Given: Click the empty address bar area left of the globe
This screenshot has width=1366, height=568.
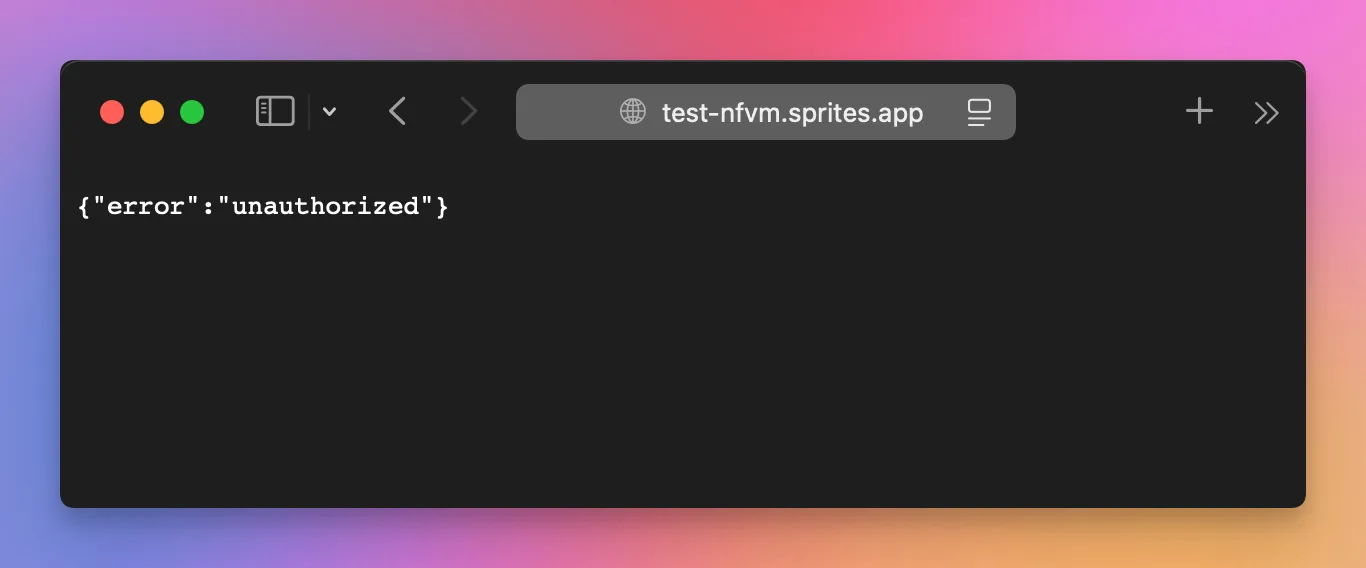Looking at the screenshot, I should (567, 112).
